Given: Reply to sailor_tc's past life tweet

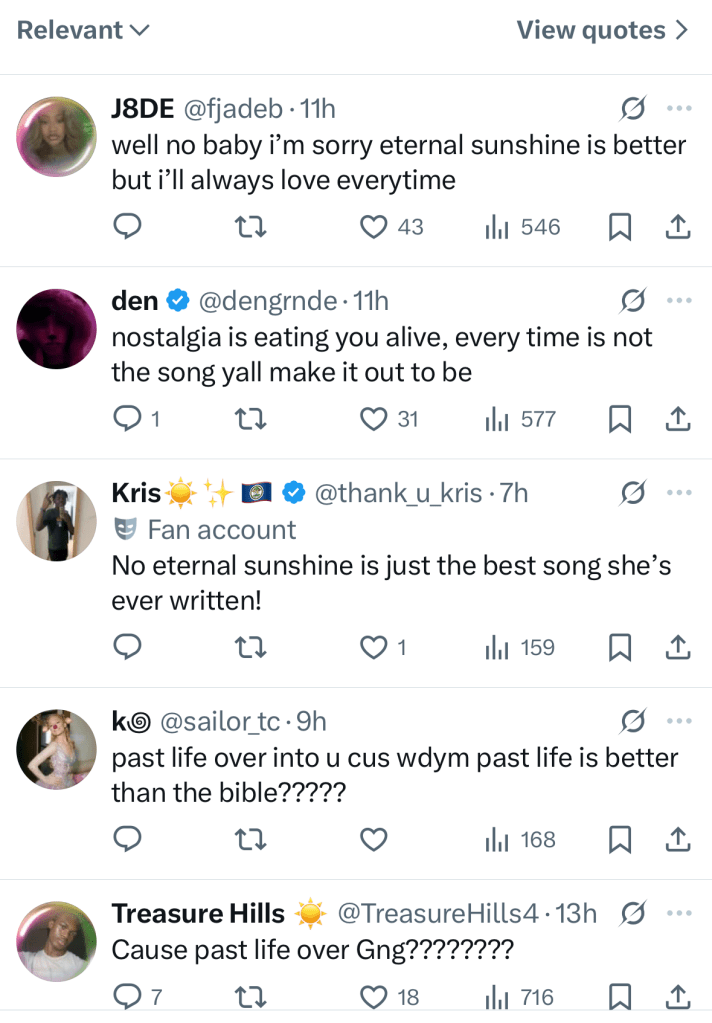Looking at the screenshot, I should [126, 840].
